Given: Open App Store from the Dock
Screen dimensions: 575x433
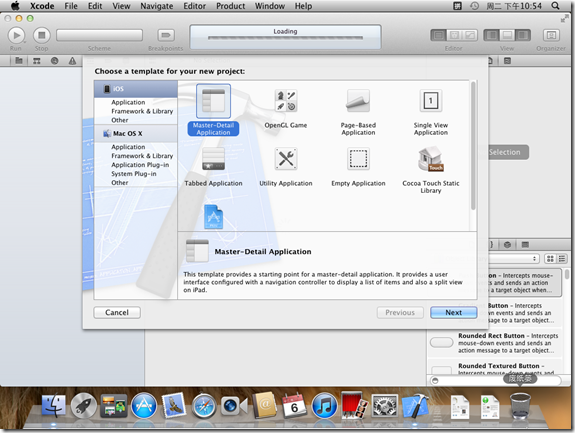Looking at the screenshot, I should tap(143, 406).
